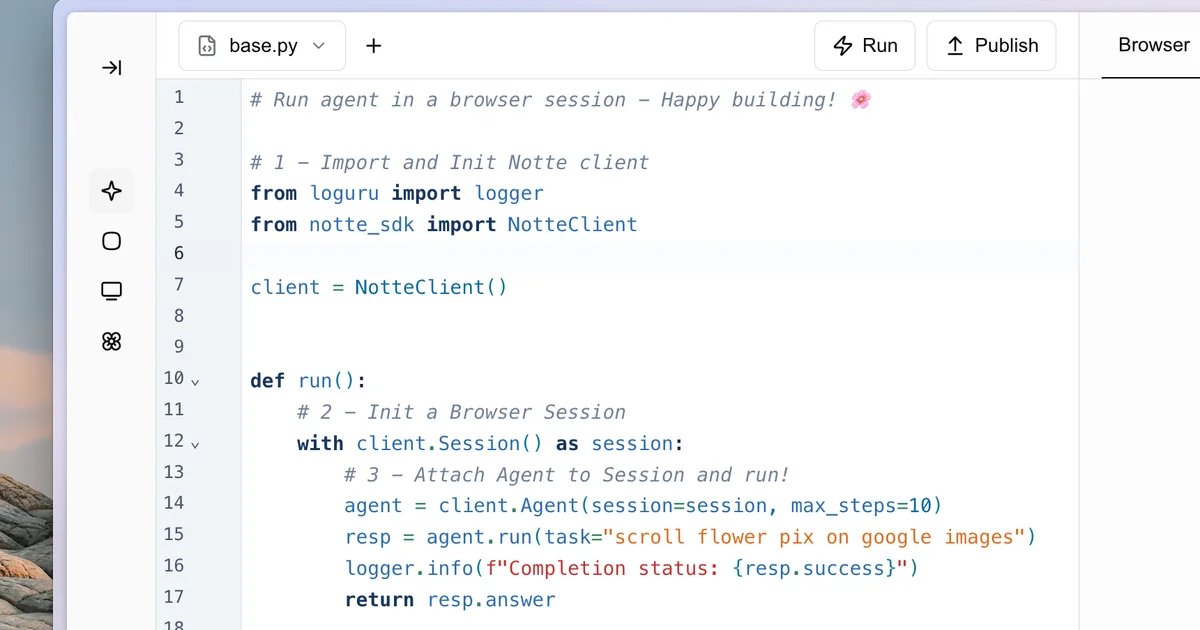Collapse the with client.Session fold arrow

tap(195, 443)
